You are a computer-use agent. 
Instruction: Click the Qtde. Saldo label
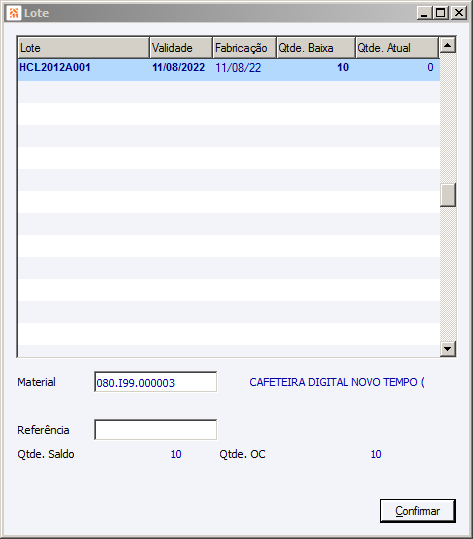46,454
